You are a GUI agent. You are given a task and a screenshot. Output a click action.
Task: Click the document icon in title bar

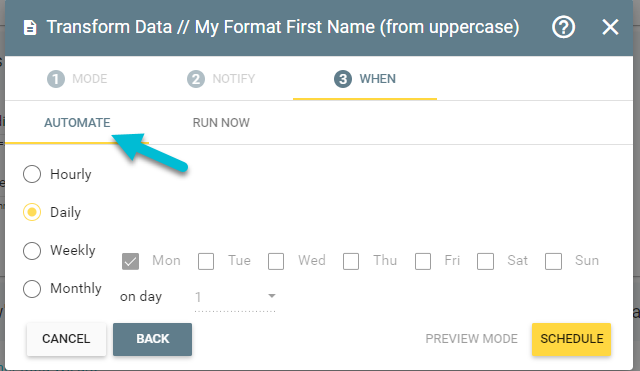tap(30, 28)
